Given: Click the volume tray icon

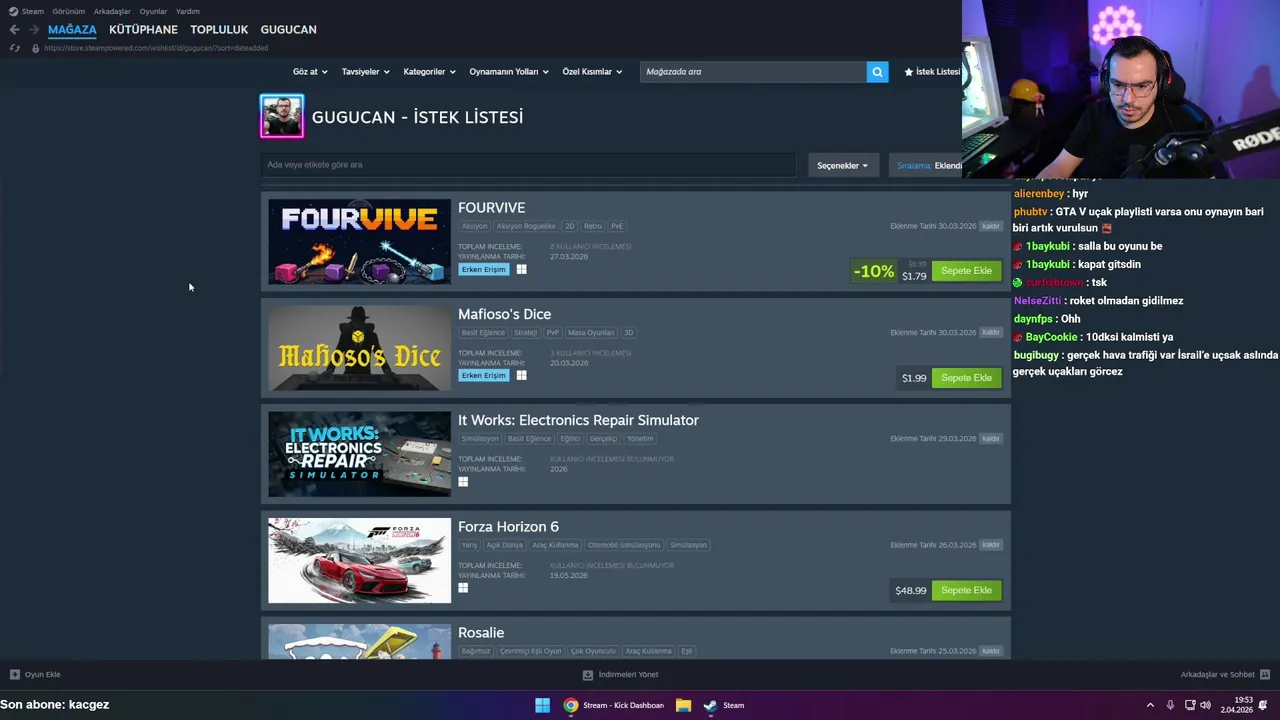Looking at the screenshot, I should (x=1205, y=705).
